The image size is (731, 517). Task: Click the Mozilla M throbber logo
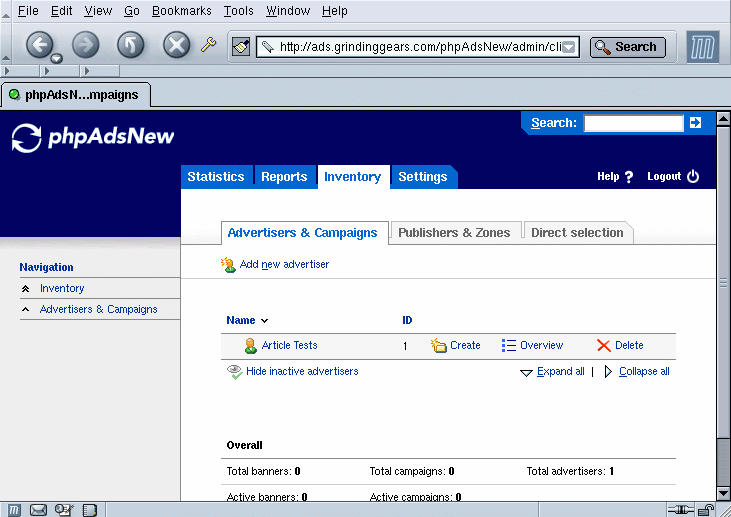tap(703, 47)
